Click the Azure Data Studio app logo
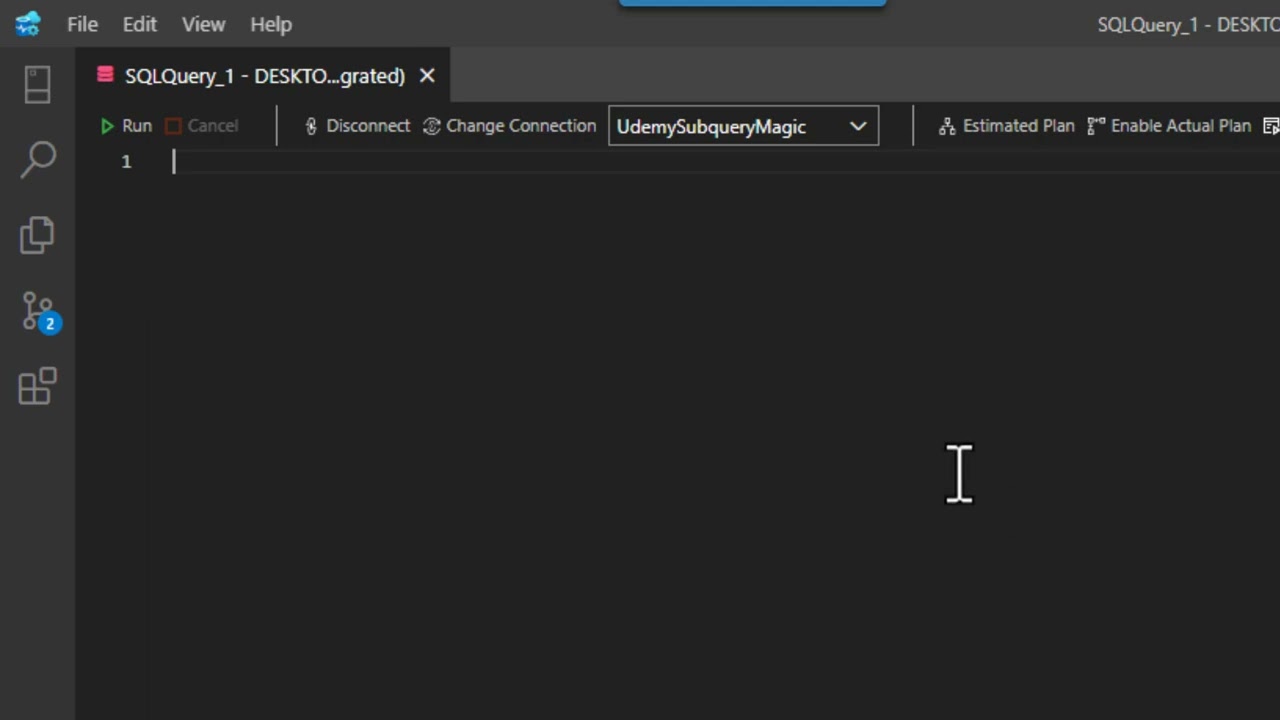The height and width of the screenshot is (720, 1280). 27,23
